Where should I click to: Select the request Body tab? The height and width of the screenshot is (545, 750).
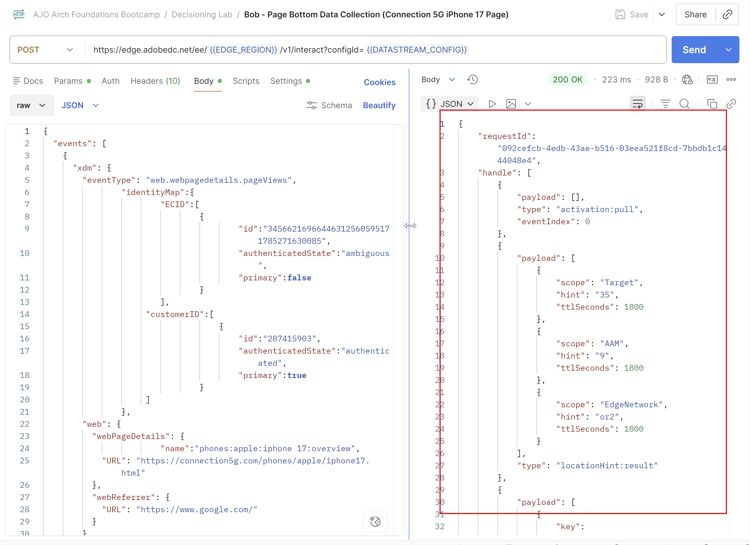pyautogui.click(x=208, y=81)
